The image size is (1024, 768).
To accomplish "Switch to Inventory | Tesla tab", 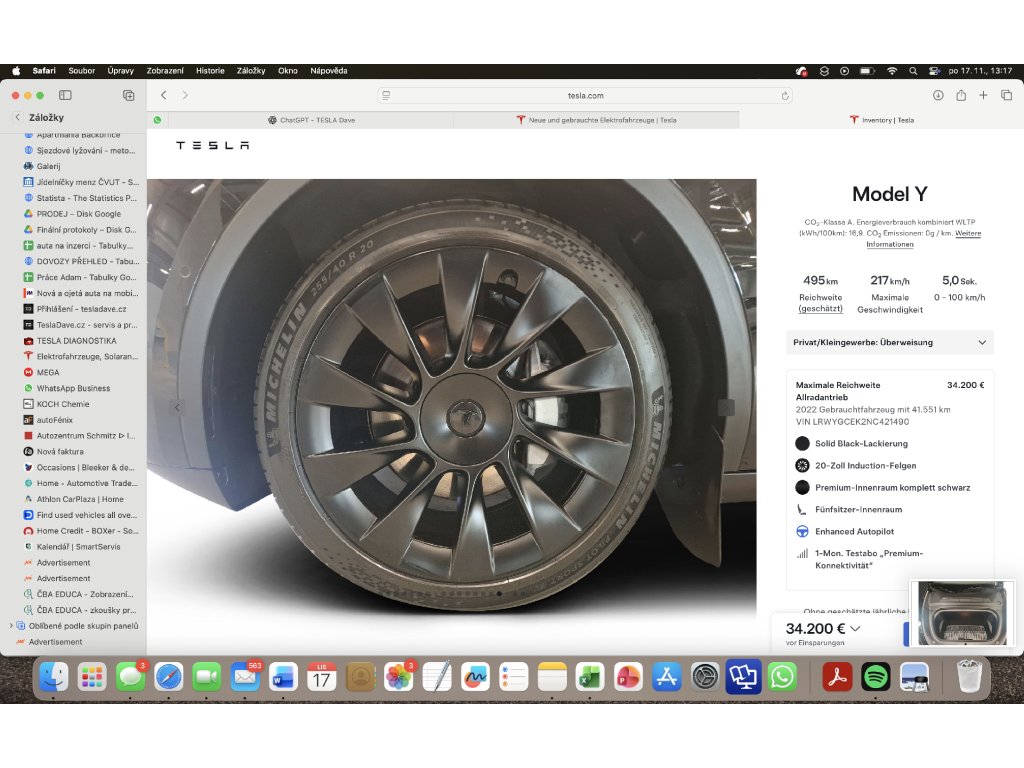I will click(882, 120).
